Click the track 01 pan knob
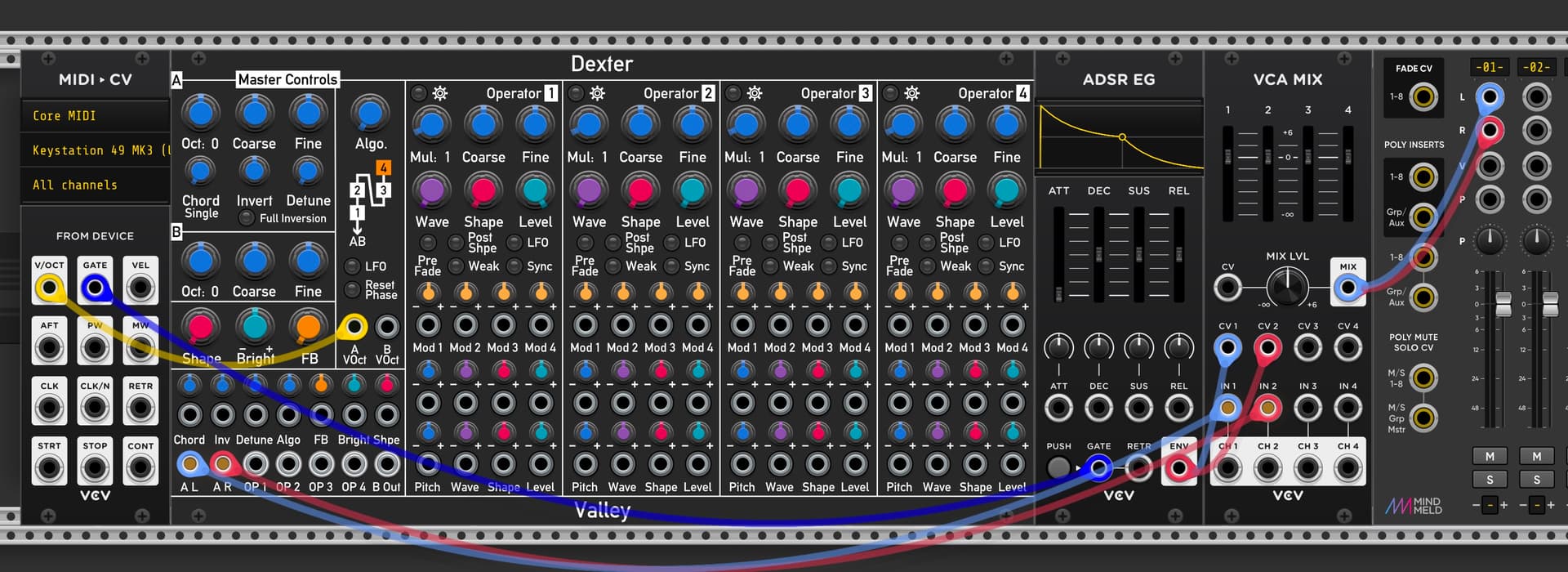 (x=1490, y=240)
